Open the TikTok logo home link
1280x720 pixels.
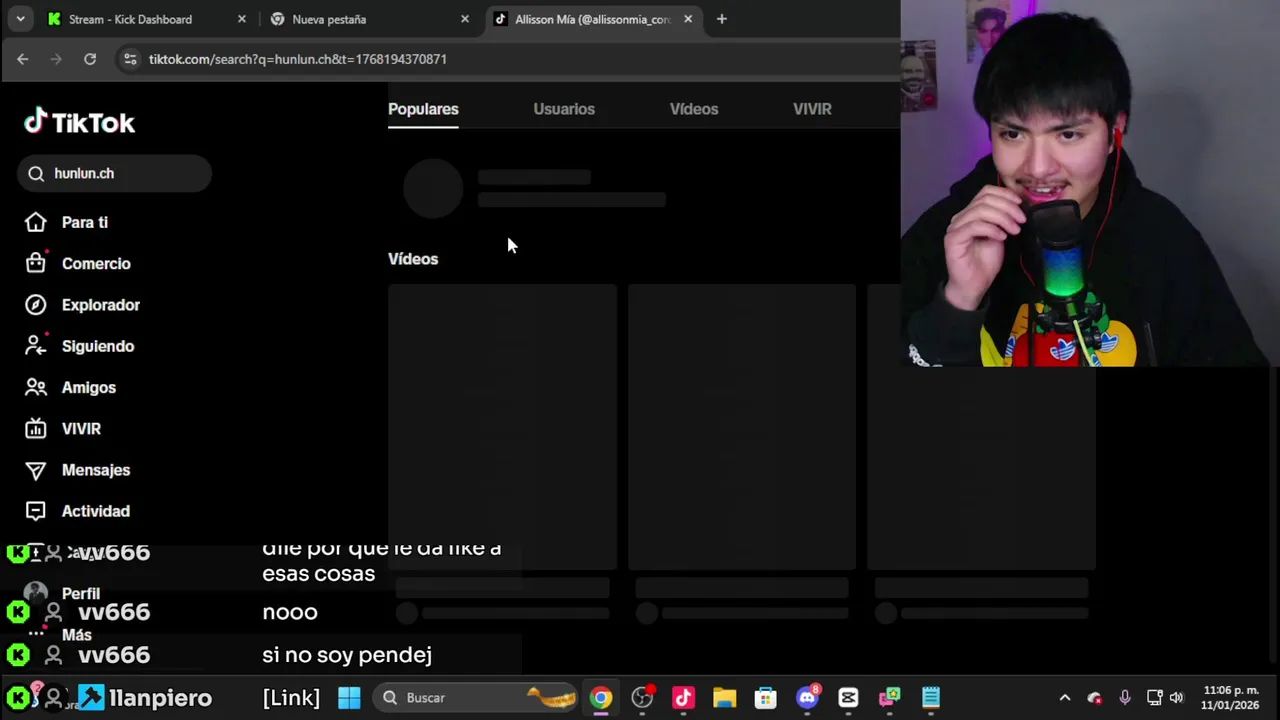click(x=80, y=122)
